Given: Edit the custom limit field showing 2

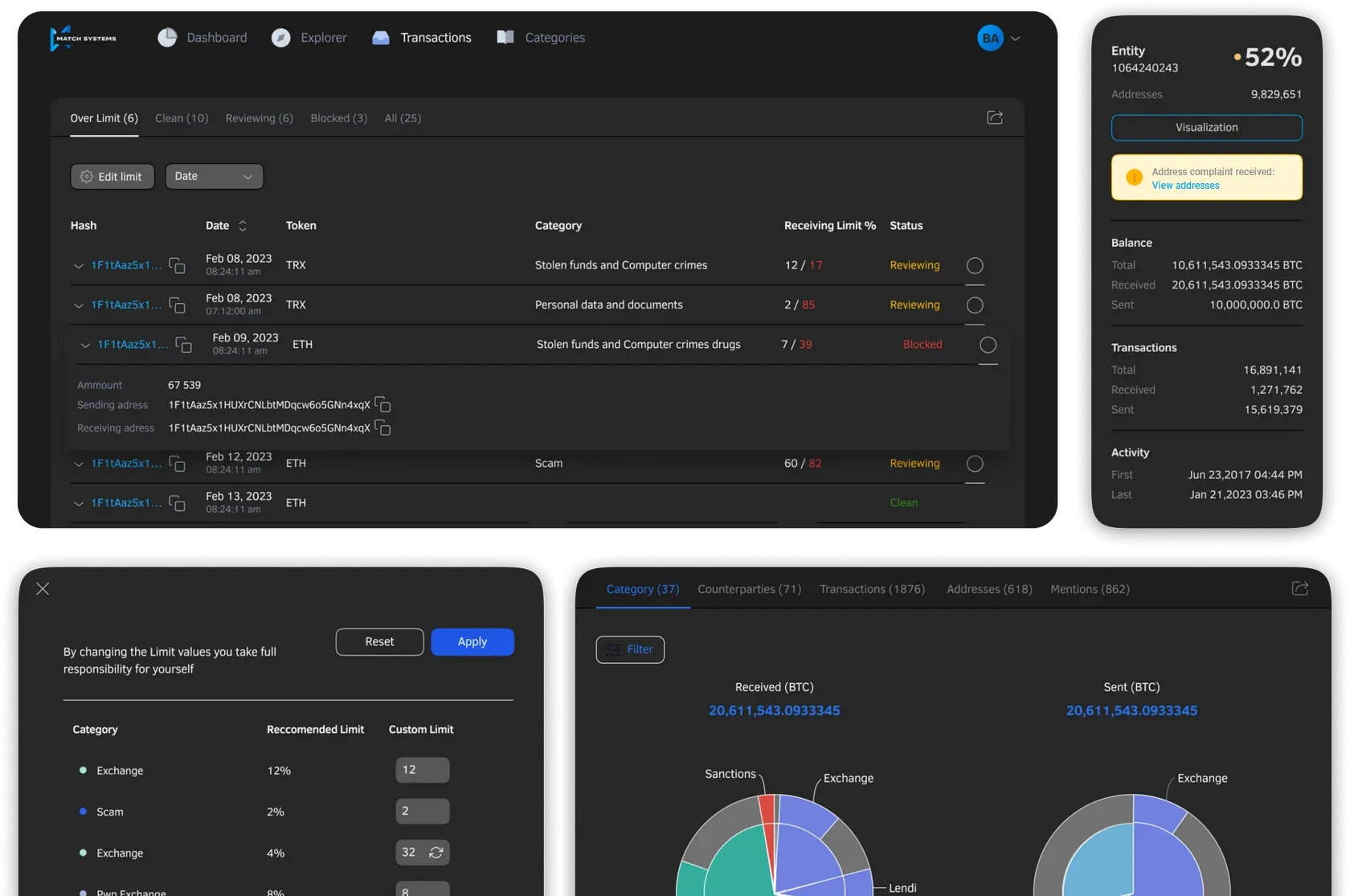Looking at the screenshot, I should click(x=422, y=811).
